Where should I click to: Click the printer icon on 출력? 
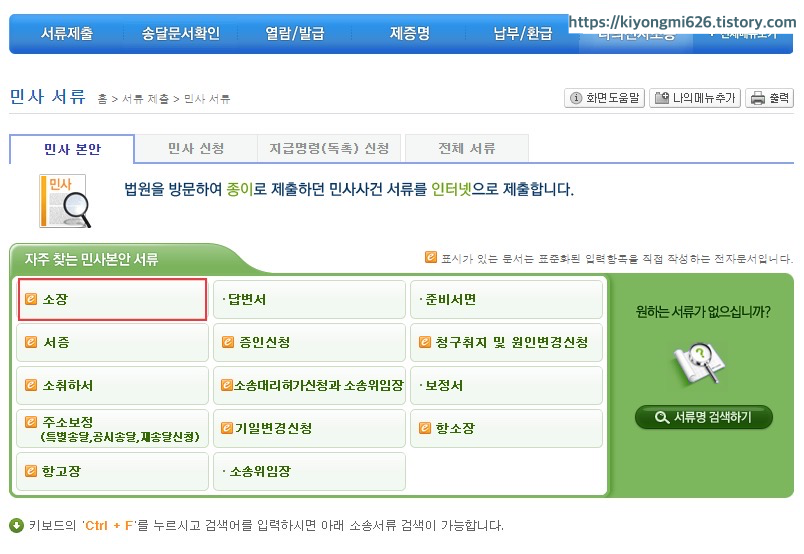(x=758, y=98)
